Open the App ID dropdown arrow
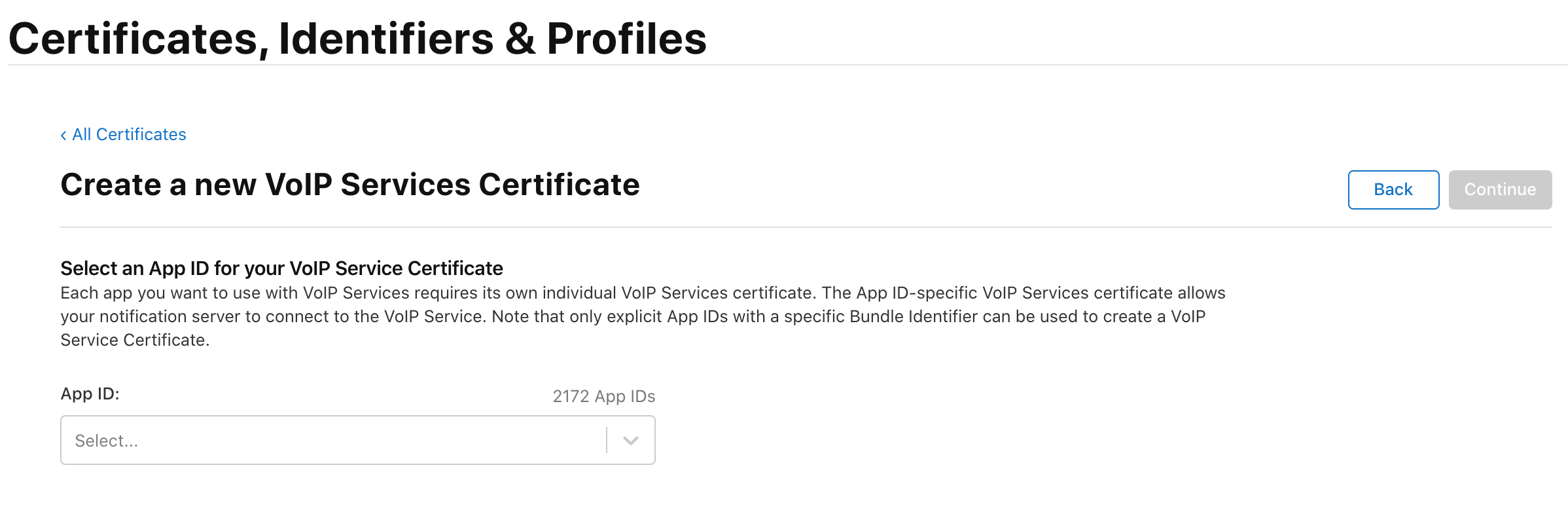 pyautogui.click(x=630, y=441)
